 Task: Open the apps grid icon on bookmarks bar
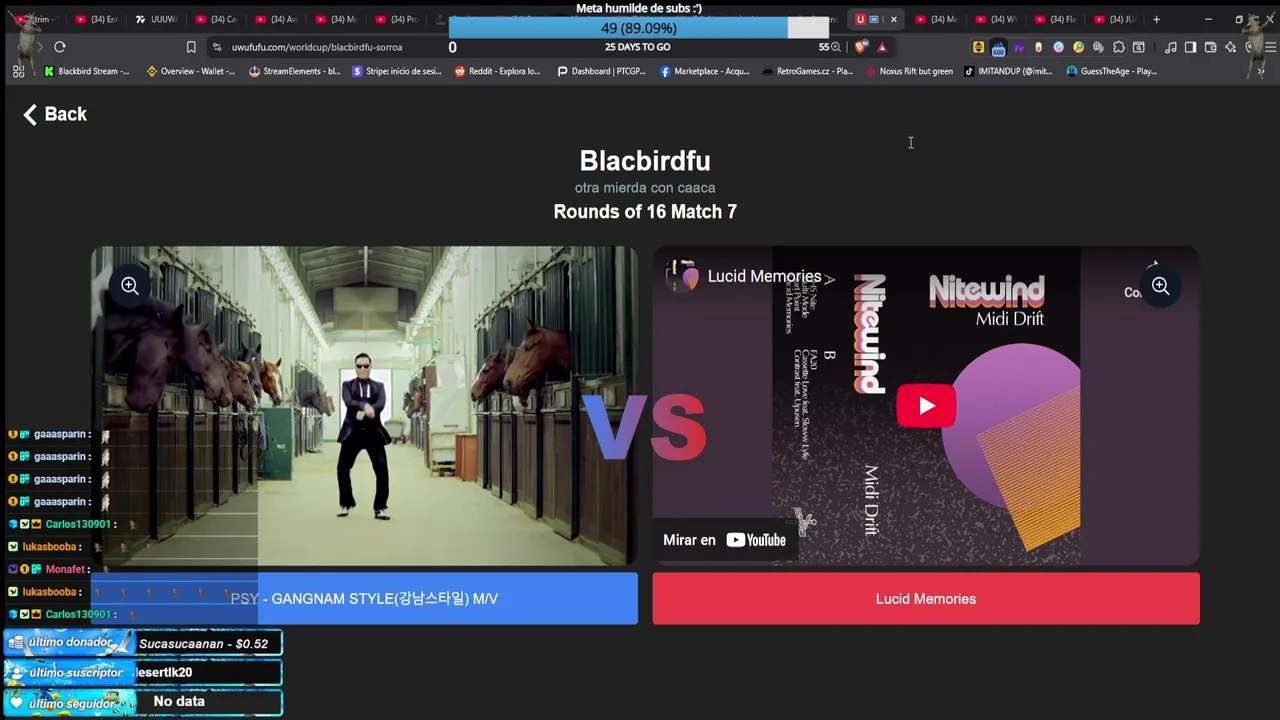click(18, 71)
